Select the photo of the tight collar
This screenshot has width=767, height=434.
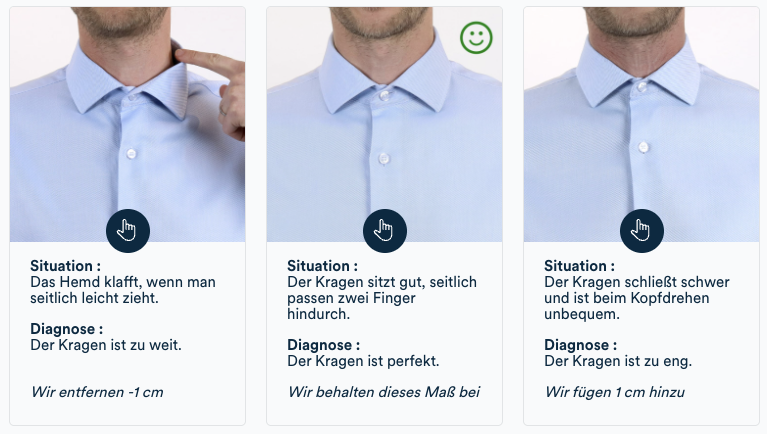pyautogui.click(x=641, y=124)
